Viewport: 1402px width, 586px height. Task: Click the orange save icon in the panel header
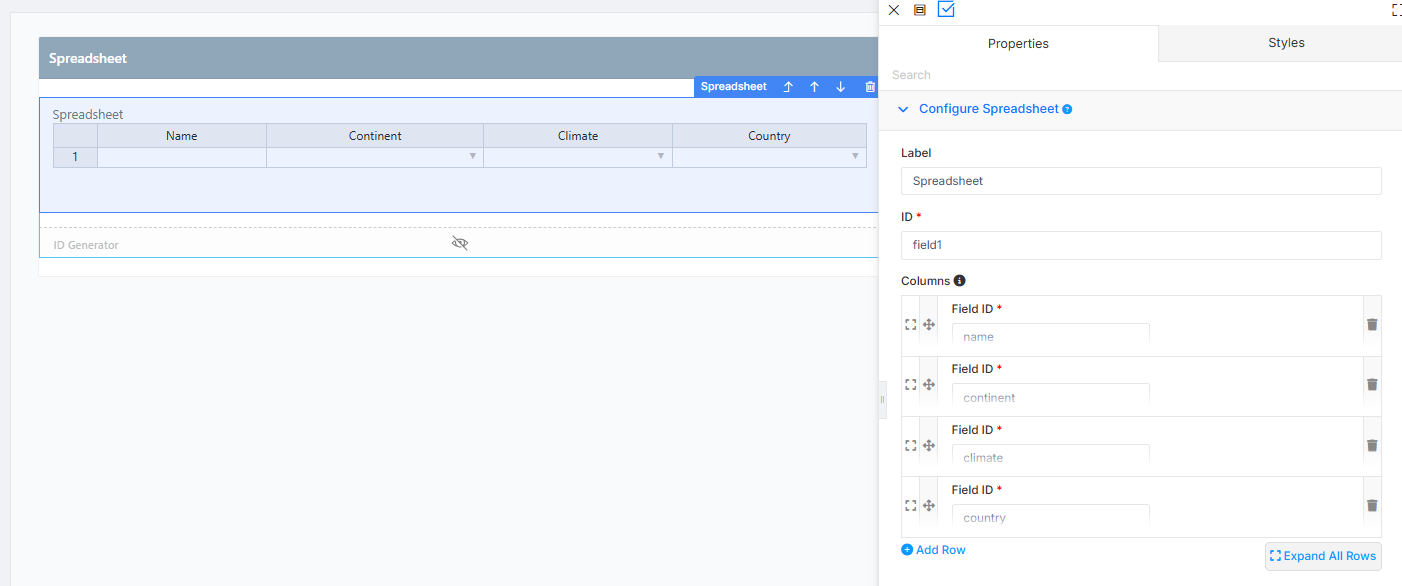pos(919,10)
